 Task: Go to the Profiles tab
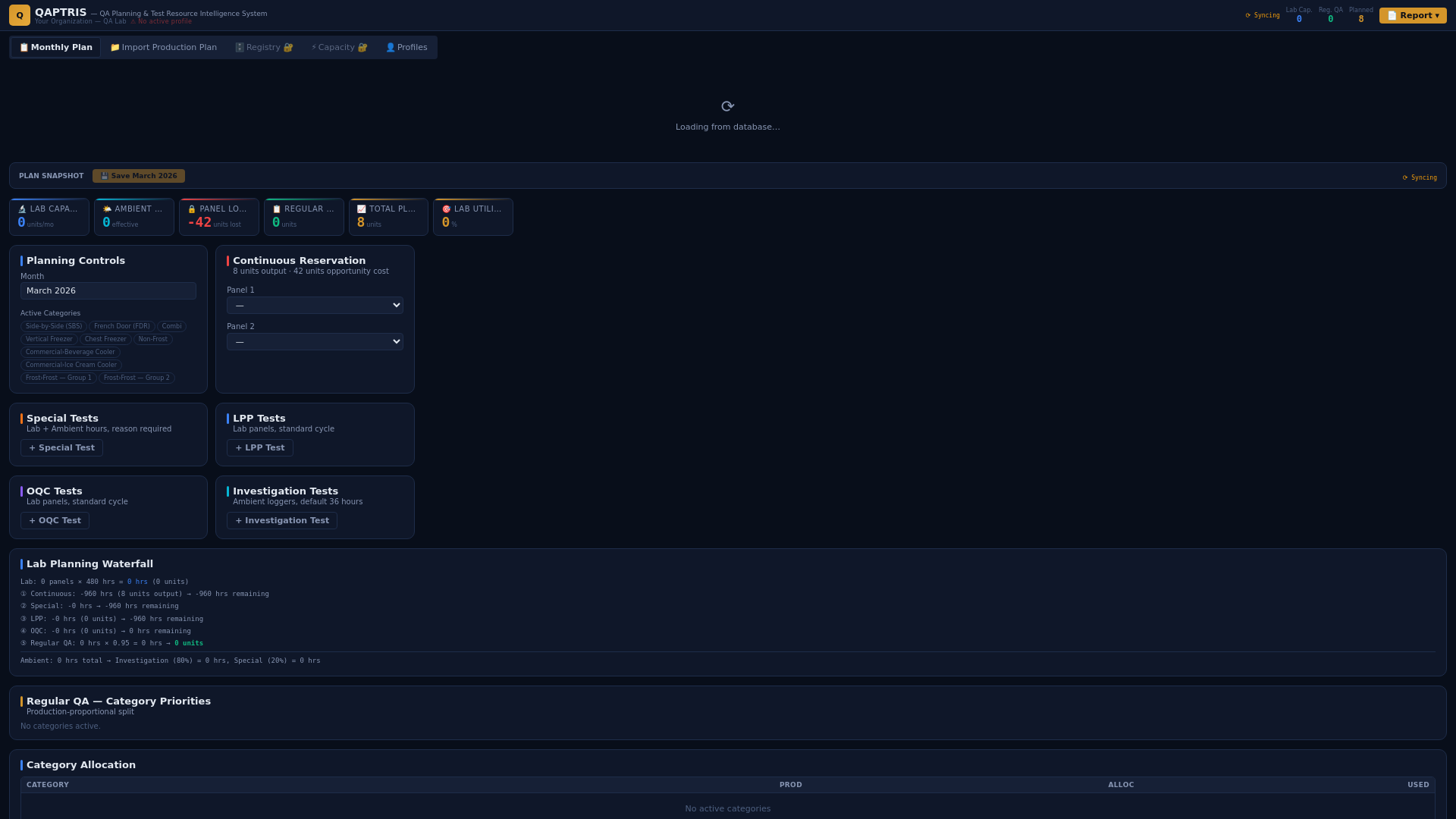406,48
